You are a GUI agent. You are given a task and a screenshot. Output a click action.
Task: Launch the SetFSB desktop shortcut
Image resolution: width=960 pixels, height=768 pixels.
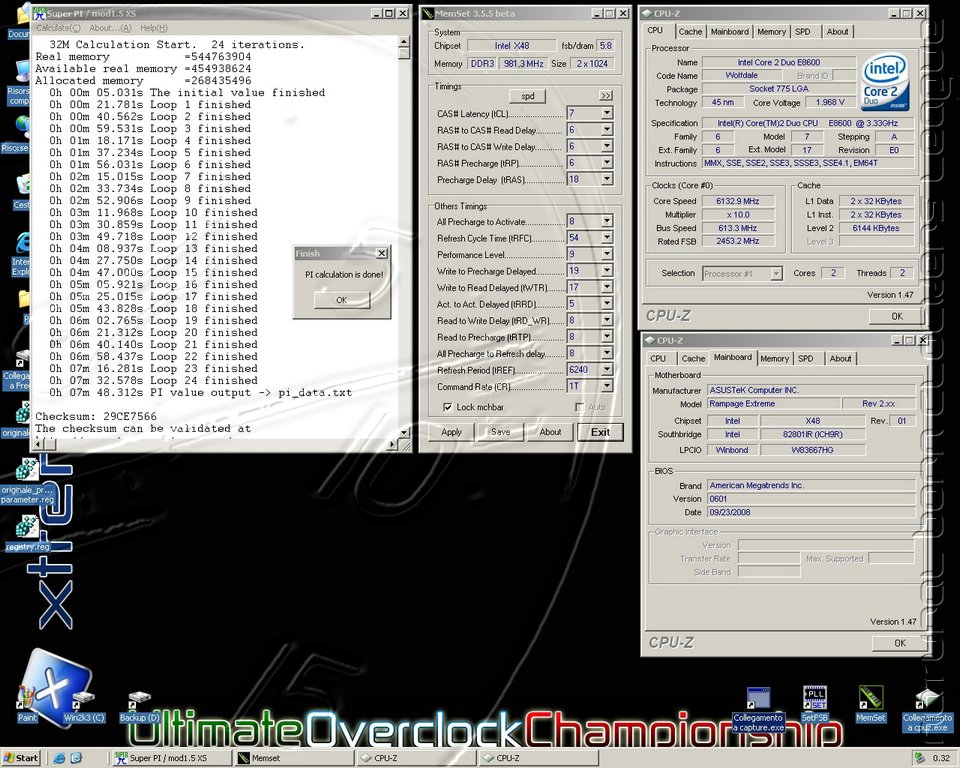(x=814, y=704)
